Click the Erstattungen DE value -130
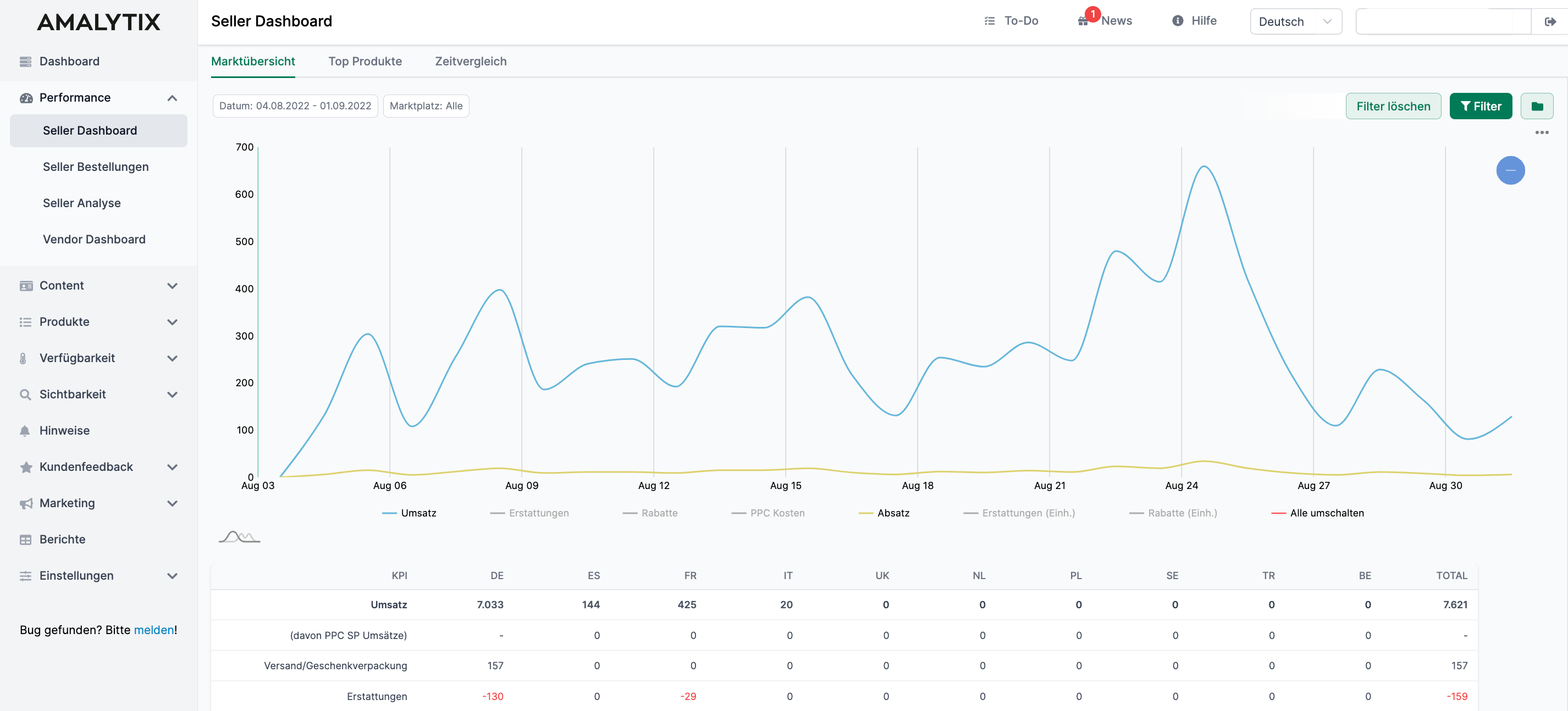Image resolution: width=1568 pixels, height=711 pixels. [x=493, y=696]
